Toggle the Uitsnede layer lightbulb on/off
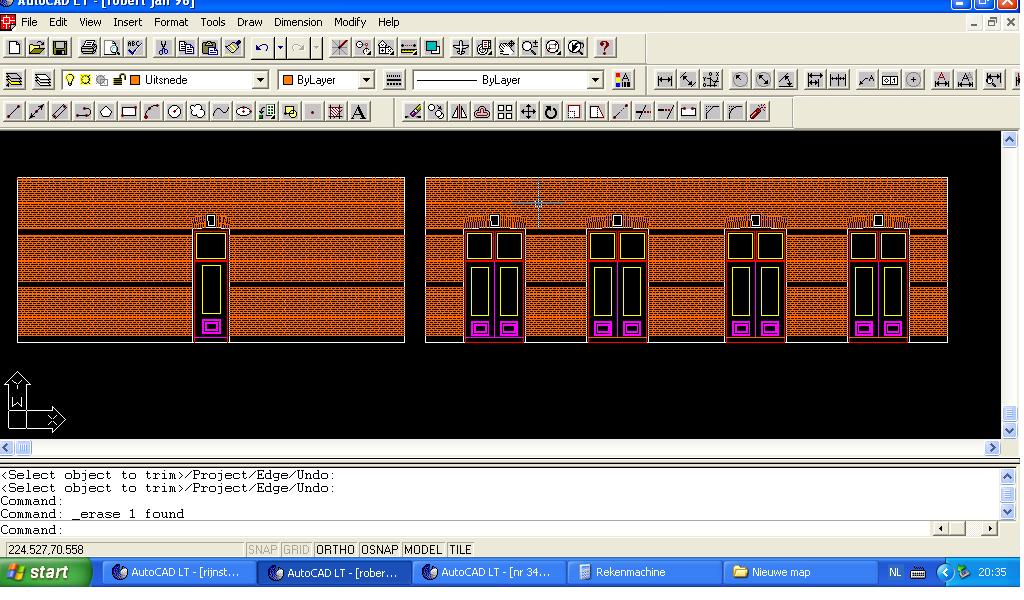Viewport: 1024px width, 600px height. click(x=70, y=80)
